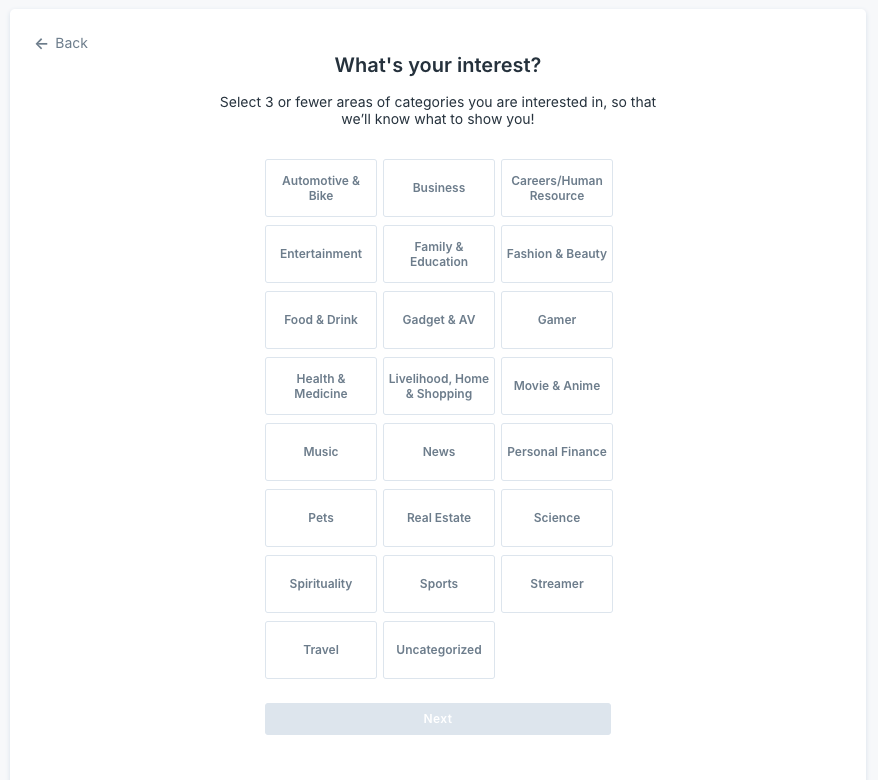Screen dimensions: 878x780
Task: Choose Careers/Human Resource category
Action: pos(557,188)
